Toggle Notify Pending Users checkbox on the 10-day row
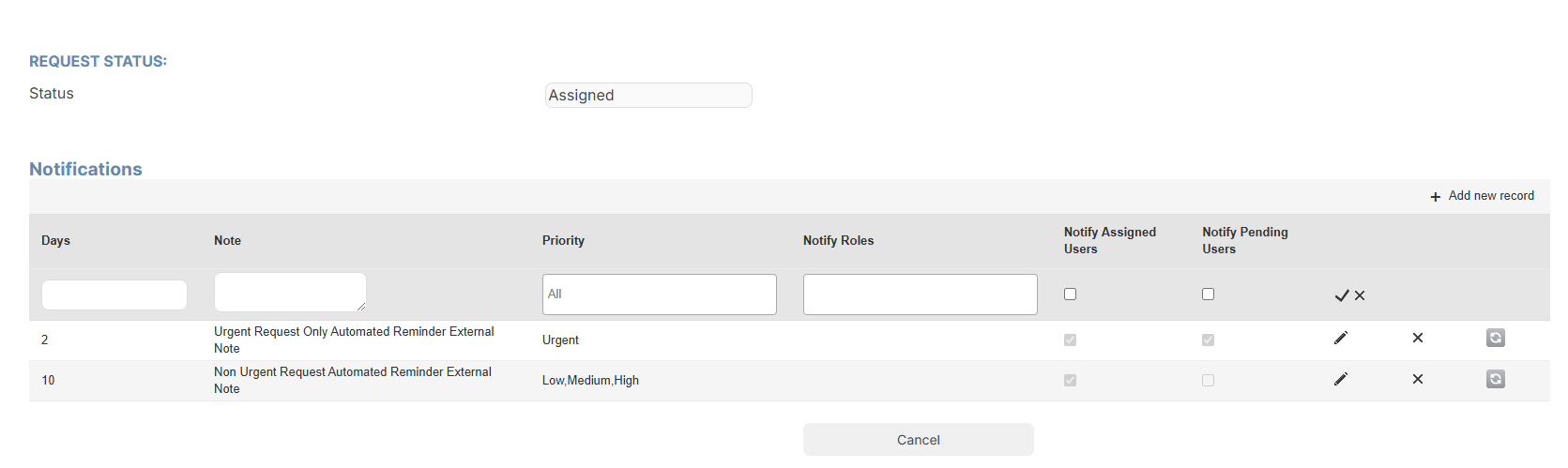This screenshot has height=468, width=1568. (x=1208, y=380)
